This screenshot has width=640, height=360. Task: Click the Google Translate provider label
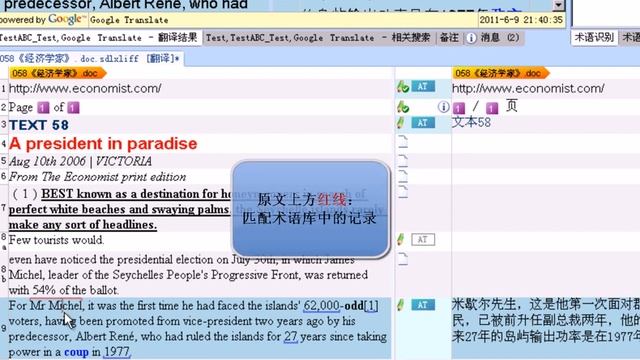129,20
